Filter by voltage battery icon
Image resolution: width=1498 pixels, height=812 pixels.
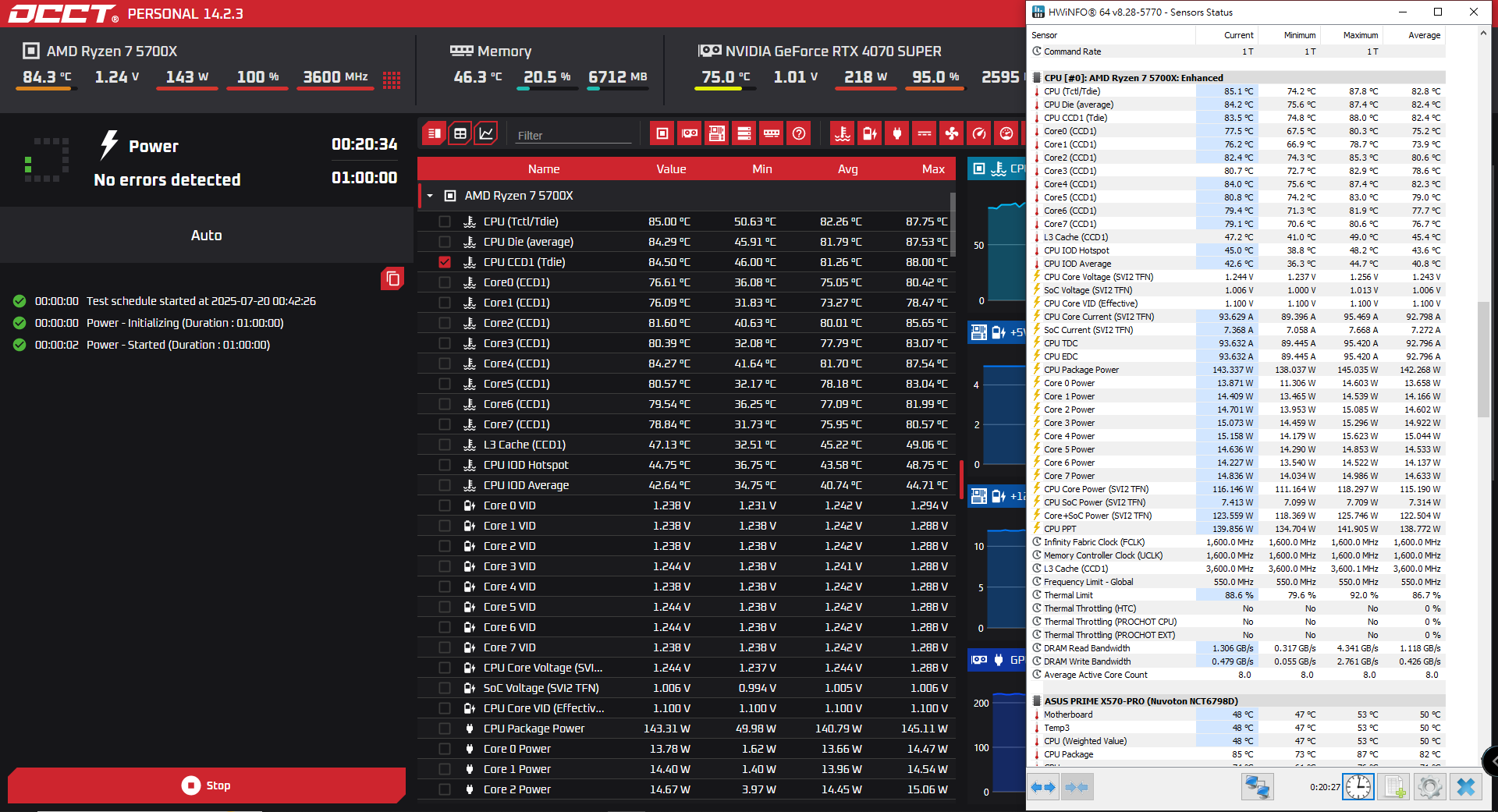pyautogui.click(x=870, y=133)
